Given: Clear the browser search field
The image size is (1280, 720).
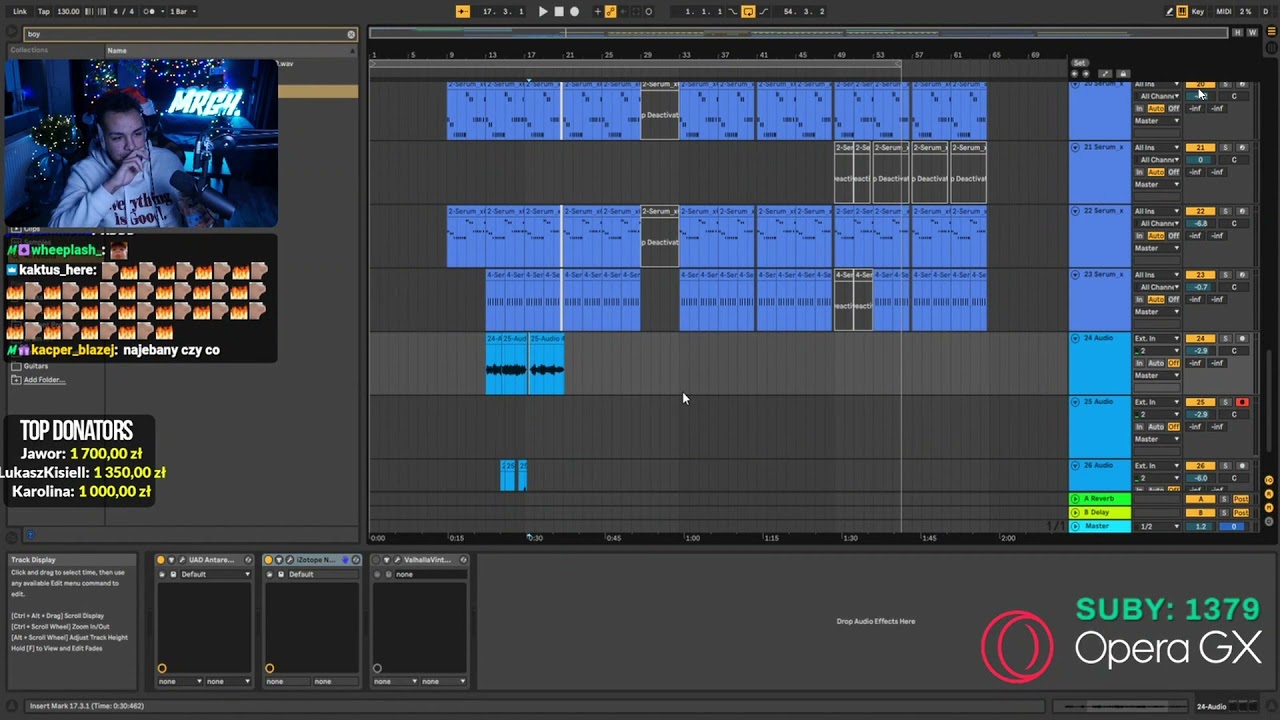Looking at the screenshot, I should point(351,34).
